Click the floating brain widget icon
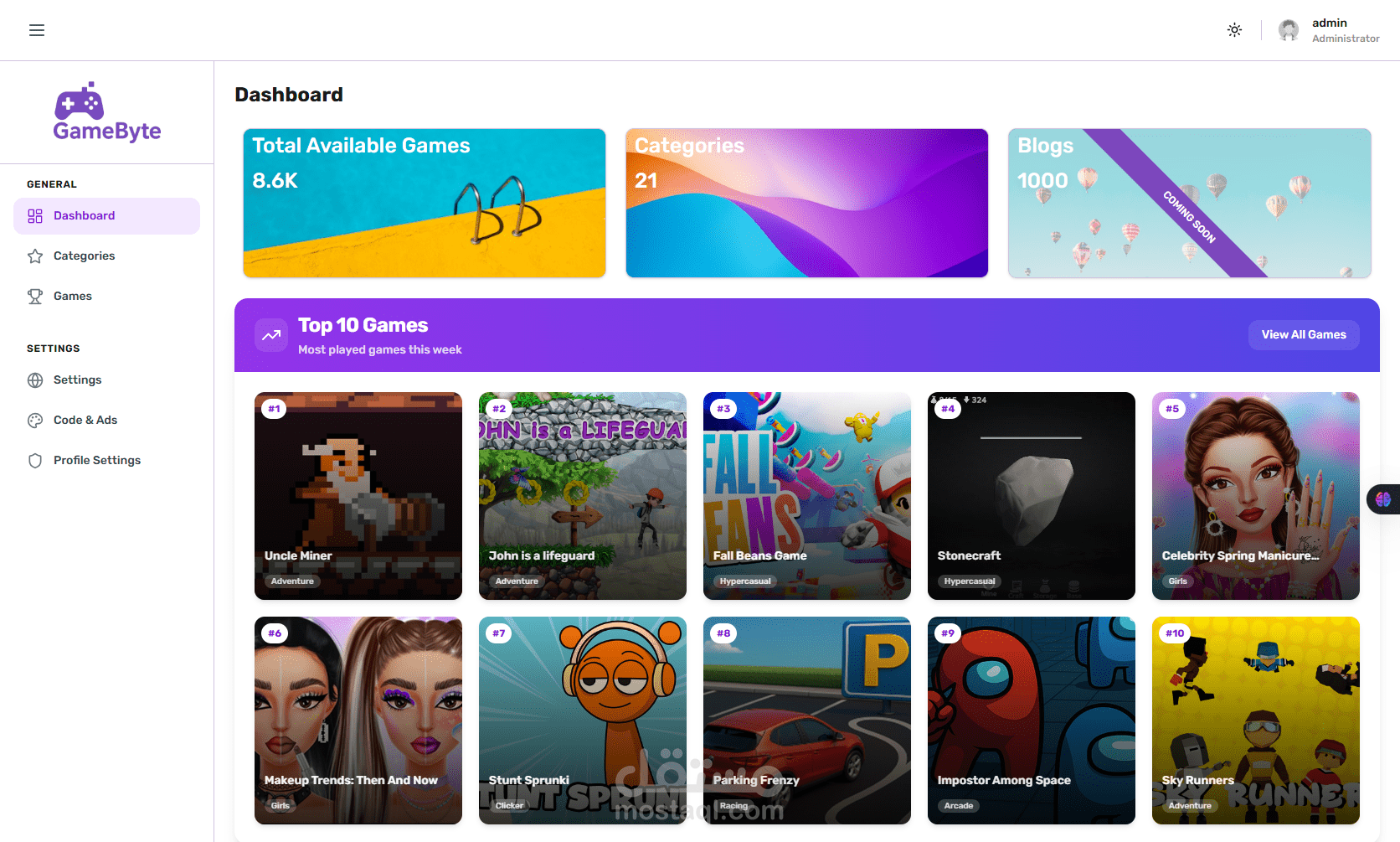This screenshot has width=1400, height=842. point(1383,499)
